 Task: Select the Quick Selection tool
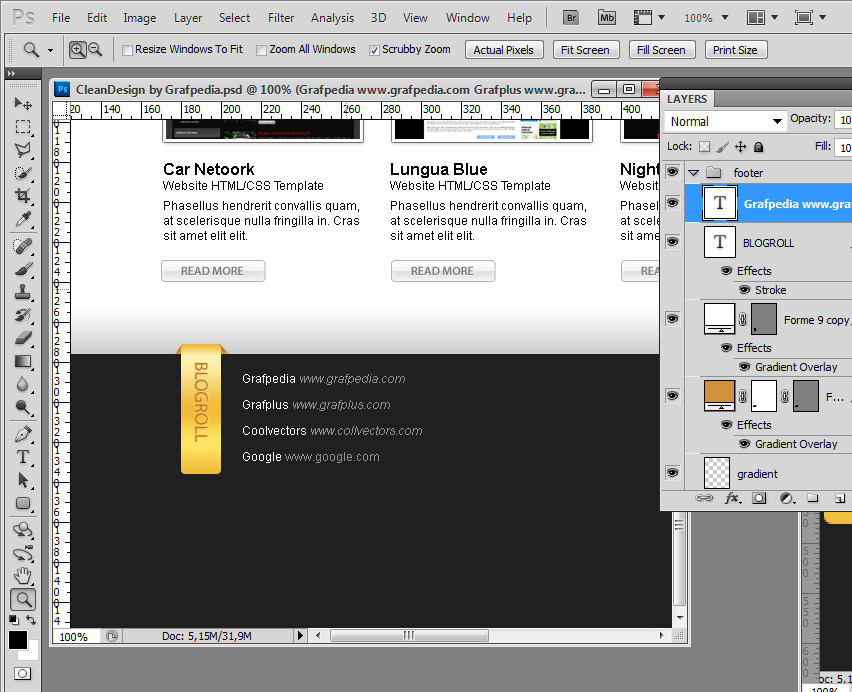(x=23, y=173)
